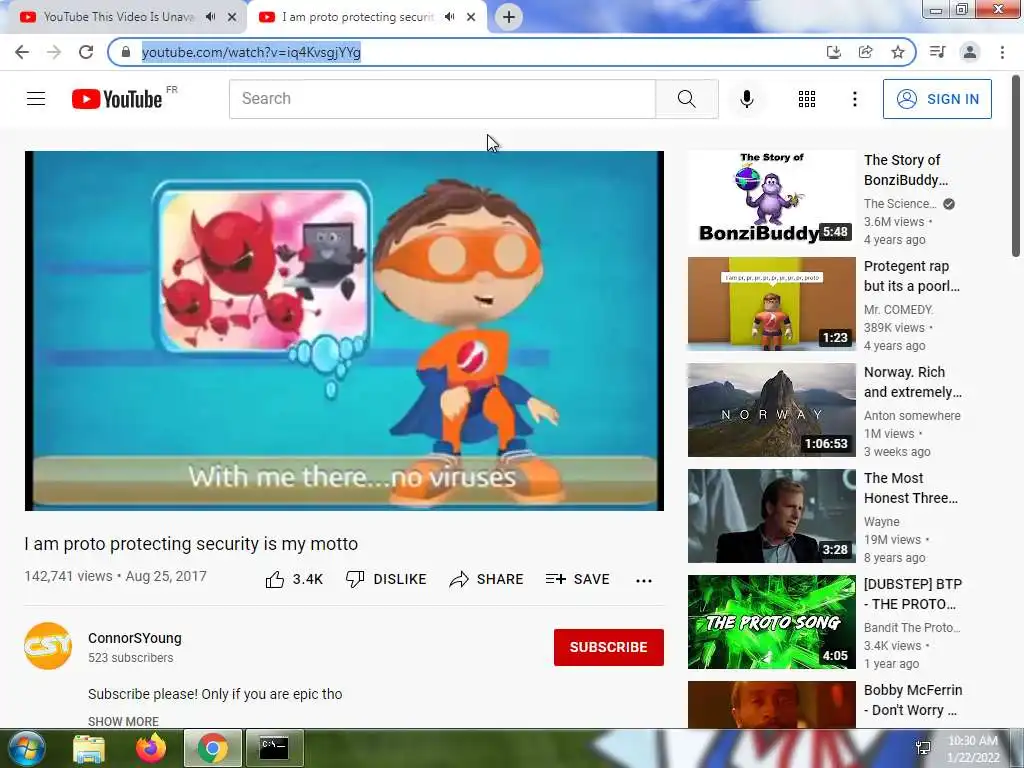Reload the YouTube page
Image resolution: width=1024 pixels, height=768 pixels.
tap(86, 52)
